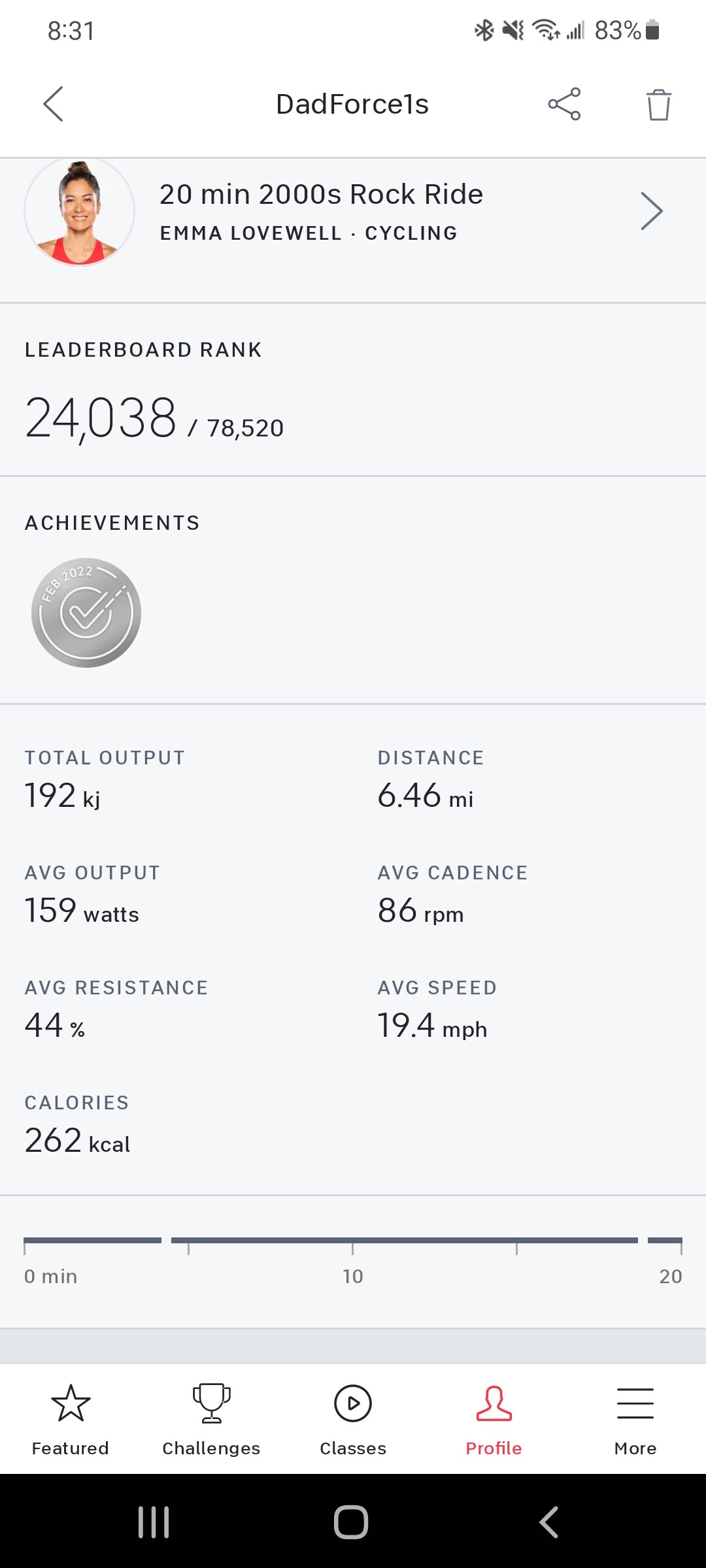Expand class details with right chevron
The height and width of the screenshot is (1568, 706).
(651, 211)
